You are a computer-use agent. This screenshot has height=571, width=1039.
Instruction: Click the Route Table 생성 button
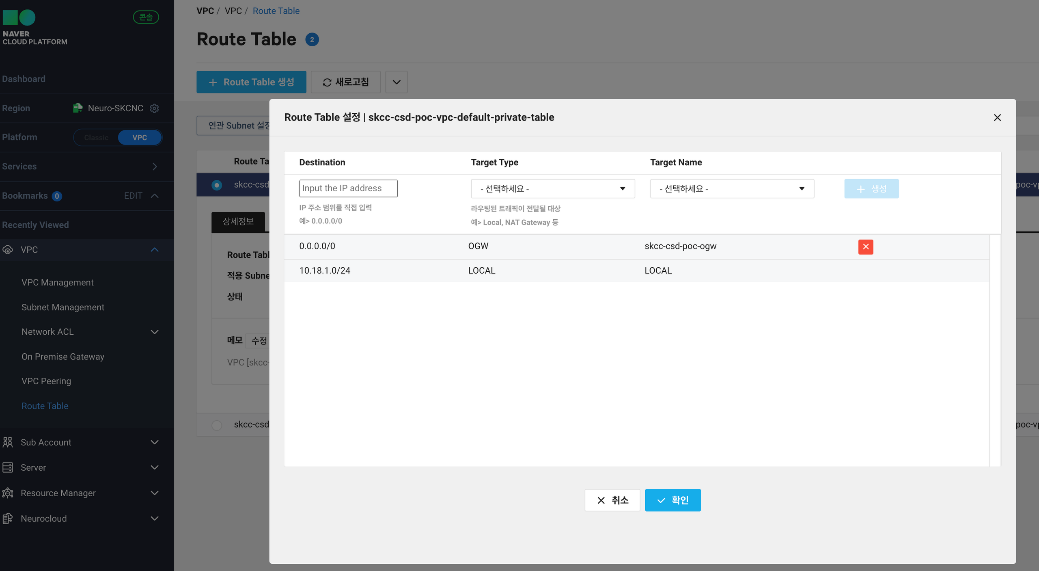pyautogui.click(x=251, y=82)
